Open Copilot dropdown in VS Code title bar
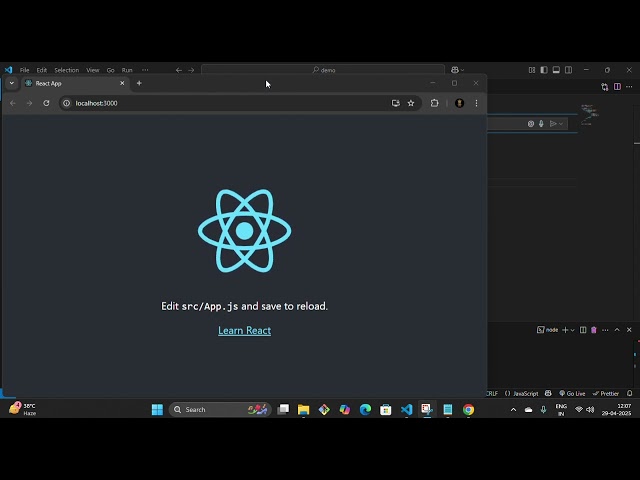The image size is (640, 480). 457,70
